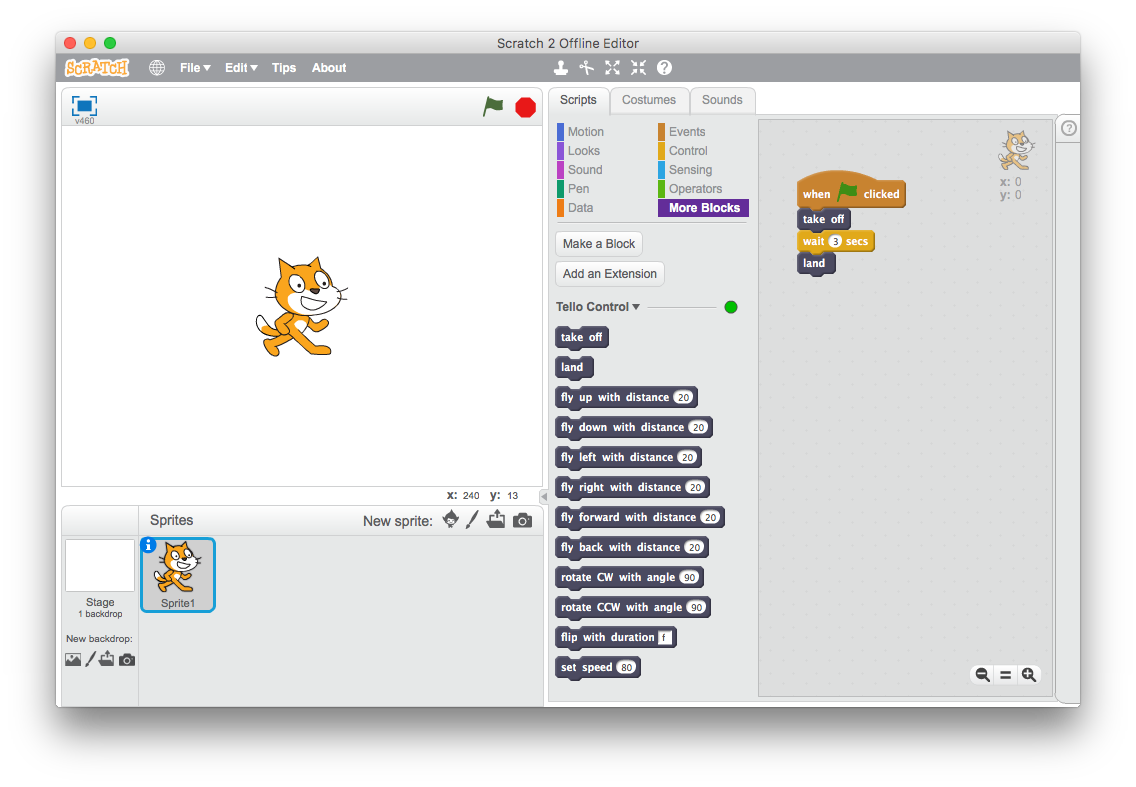This screenshot has width=1136, height=787.
Task: Create a new sprite from camera
Action: 522,520
